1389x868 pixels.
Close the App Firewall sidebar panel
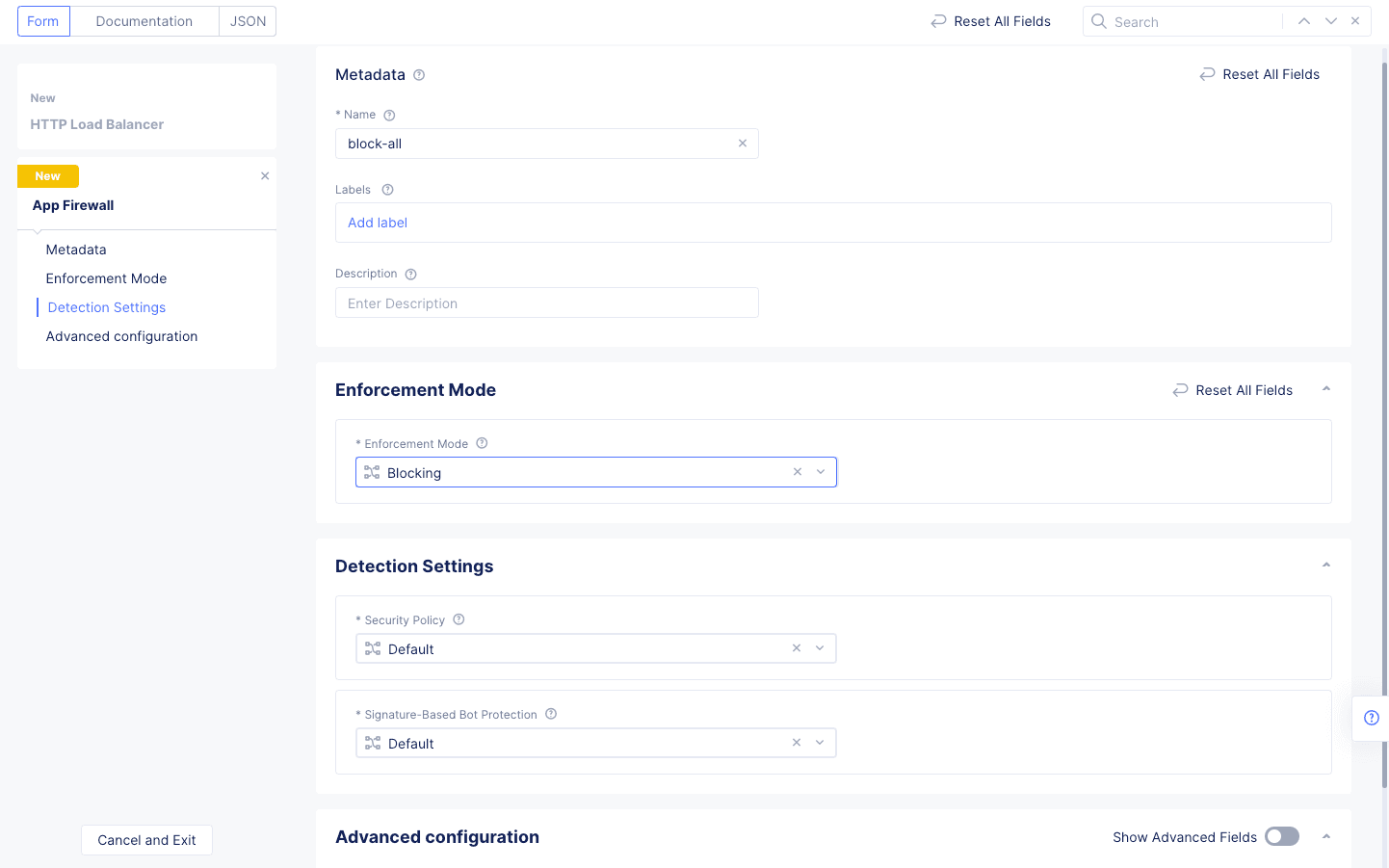265,176
